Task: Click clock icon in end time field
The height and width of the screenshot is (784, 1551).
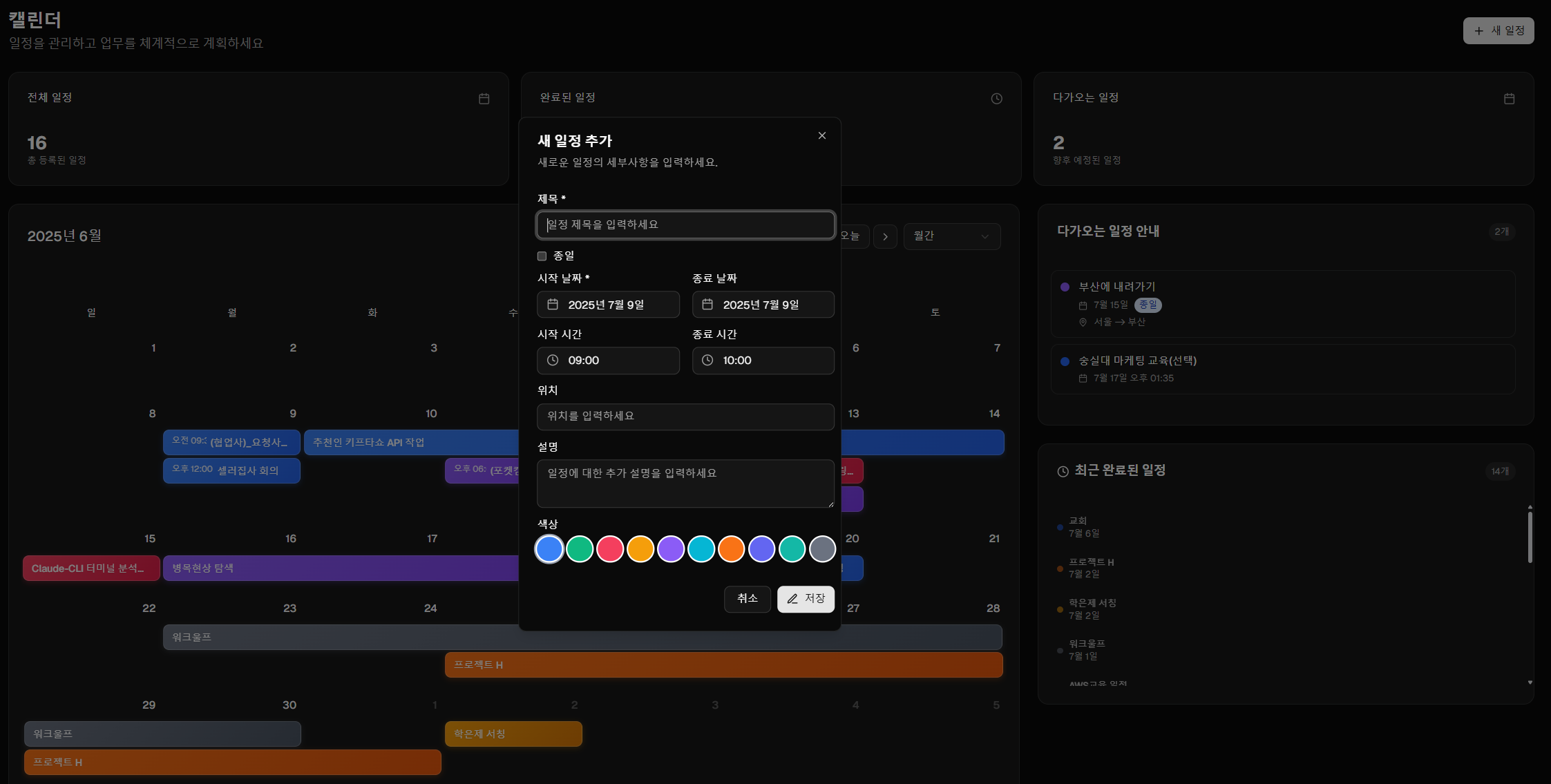Action: pyautogui.click(x=707, y=361)
